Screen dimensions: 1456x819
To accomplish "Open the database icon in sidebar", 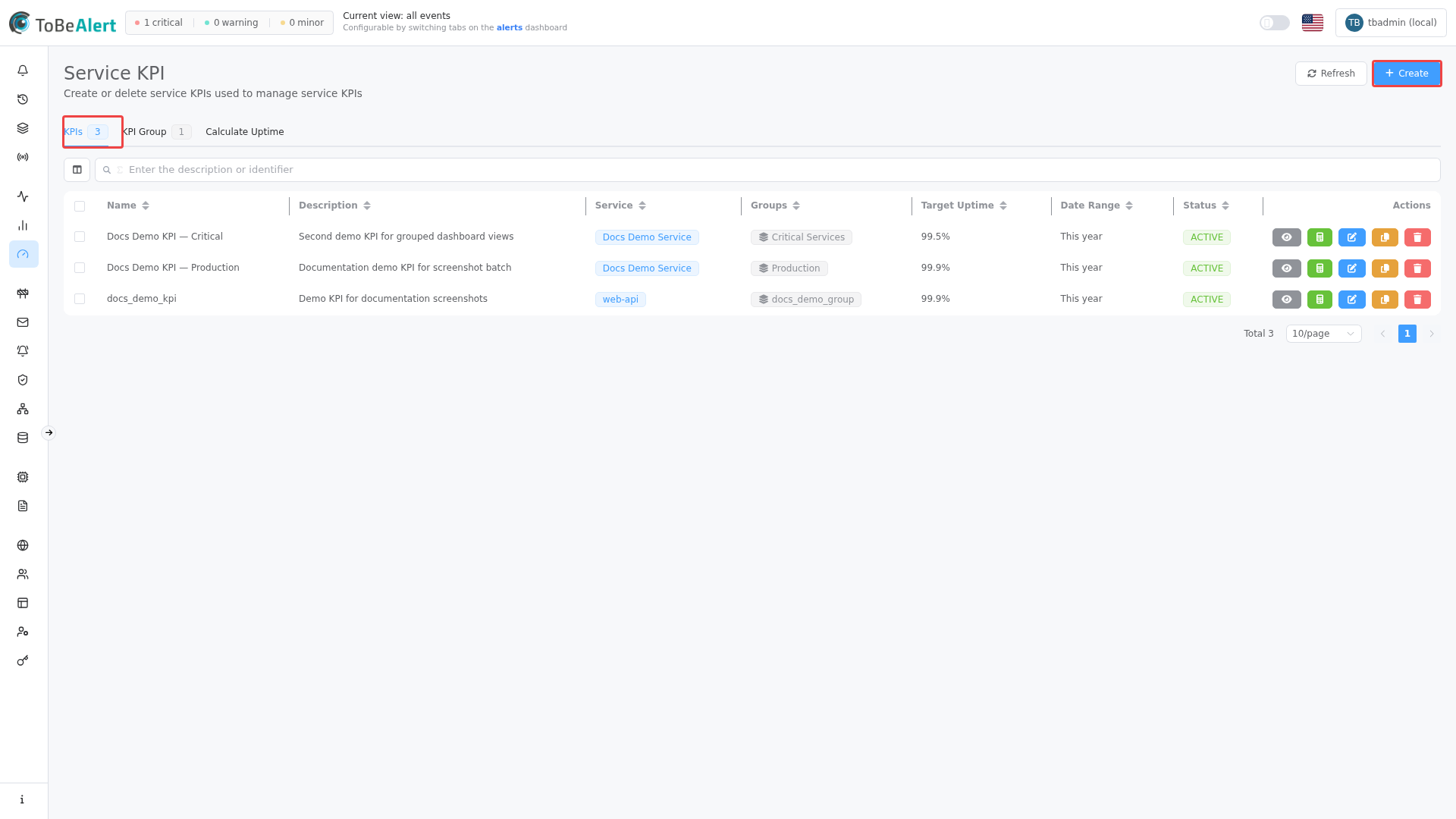I will pos(23,438).
